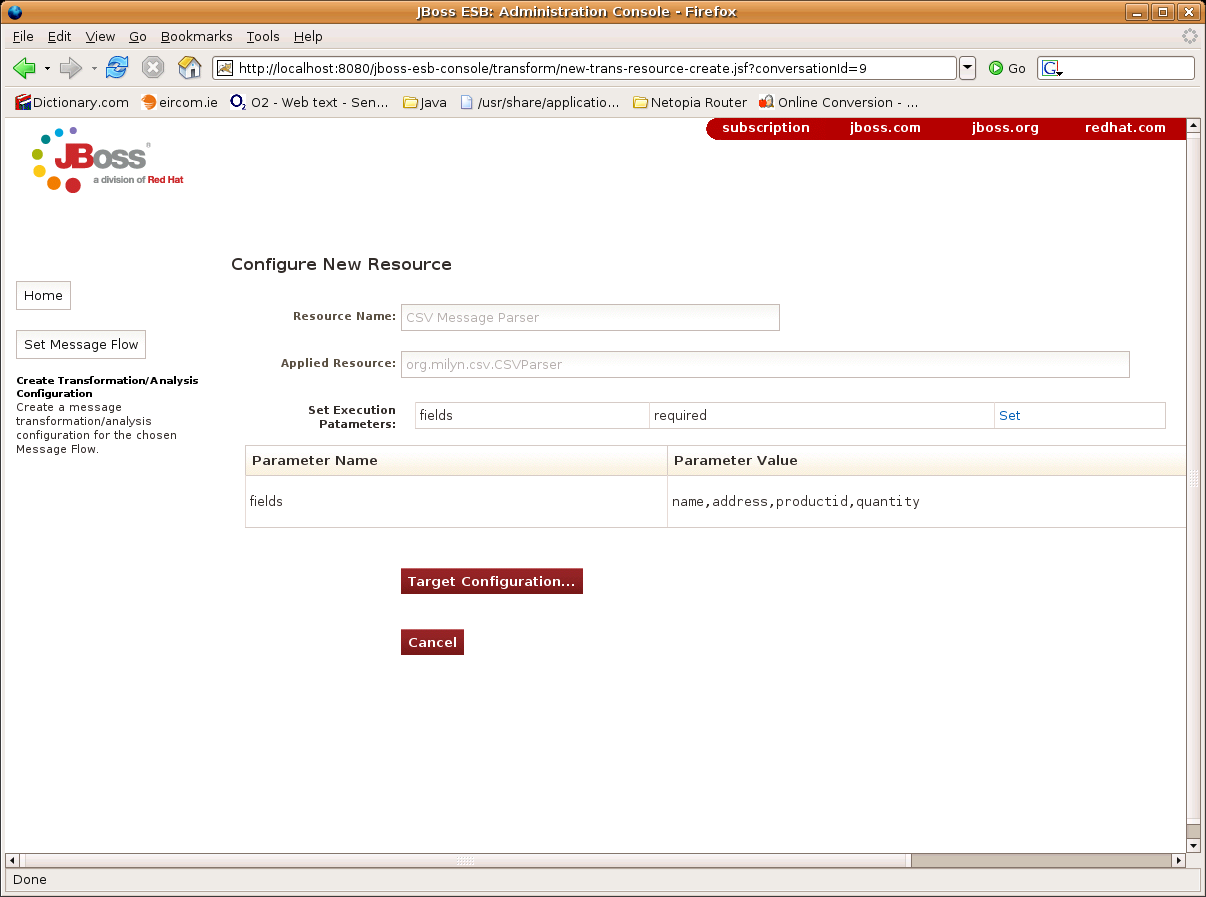Click the Set link for fields parameter

[x=1009, y=415]
